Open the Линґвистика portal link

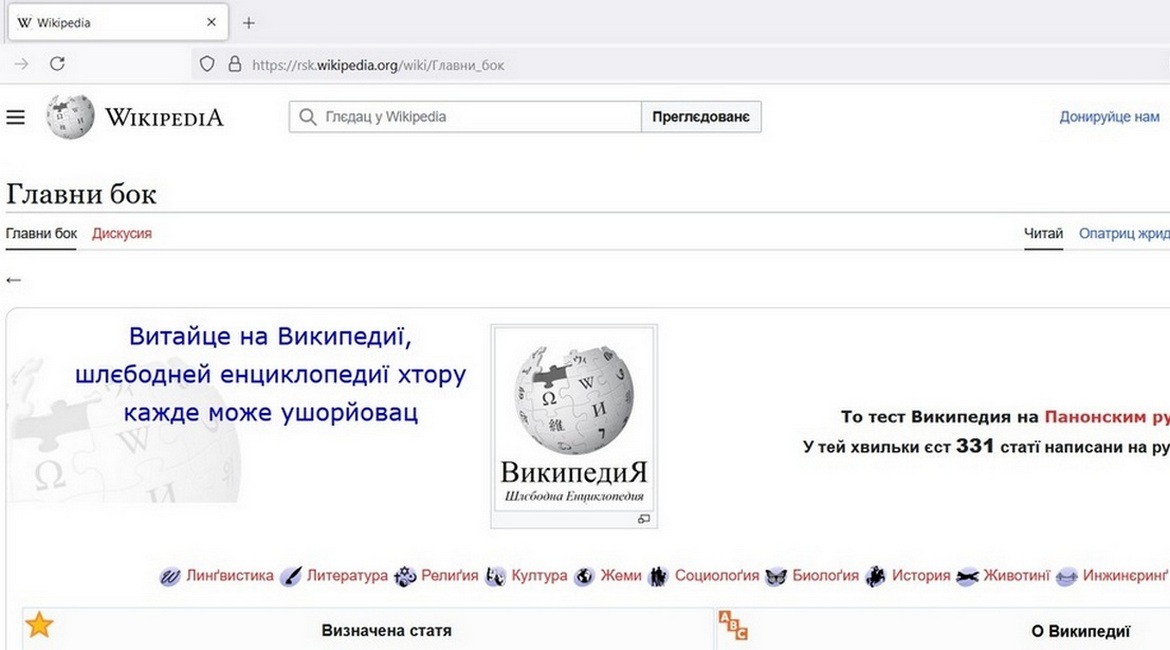click(x=229, y=576)
